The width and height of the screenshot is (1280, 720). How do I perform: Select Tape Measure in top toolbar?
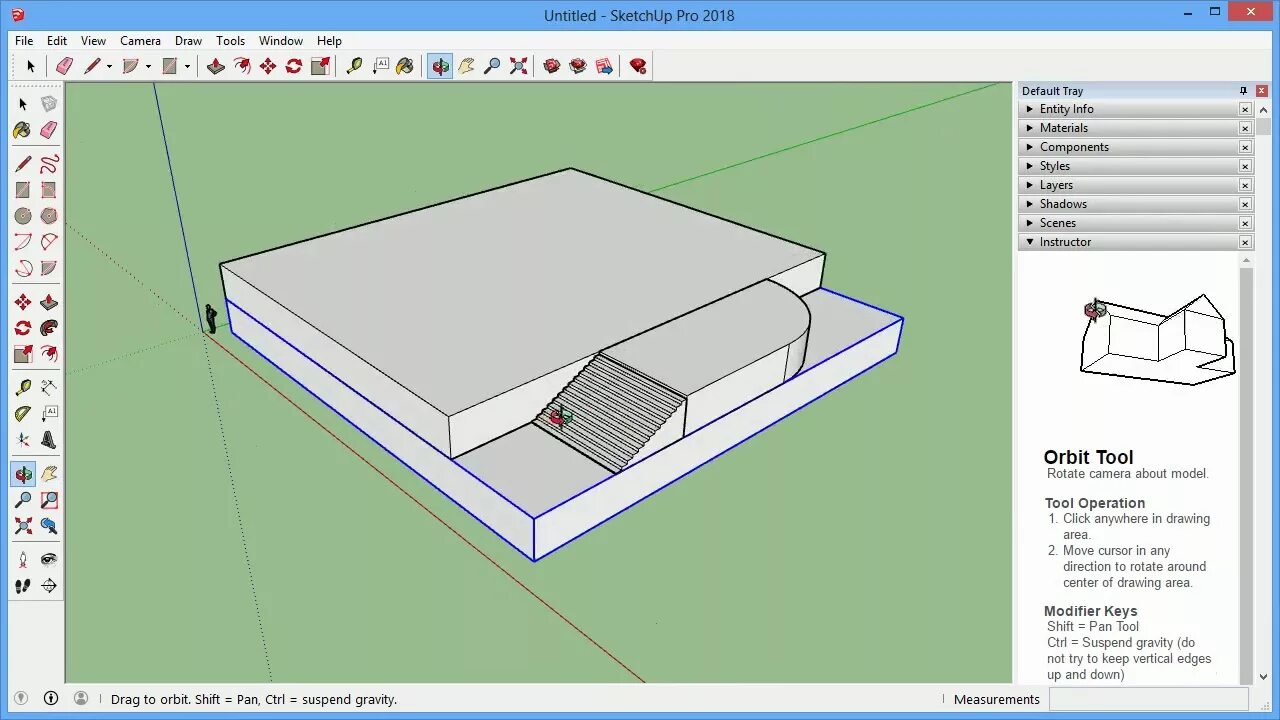point(354,66)
